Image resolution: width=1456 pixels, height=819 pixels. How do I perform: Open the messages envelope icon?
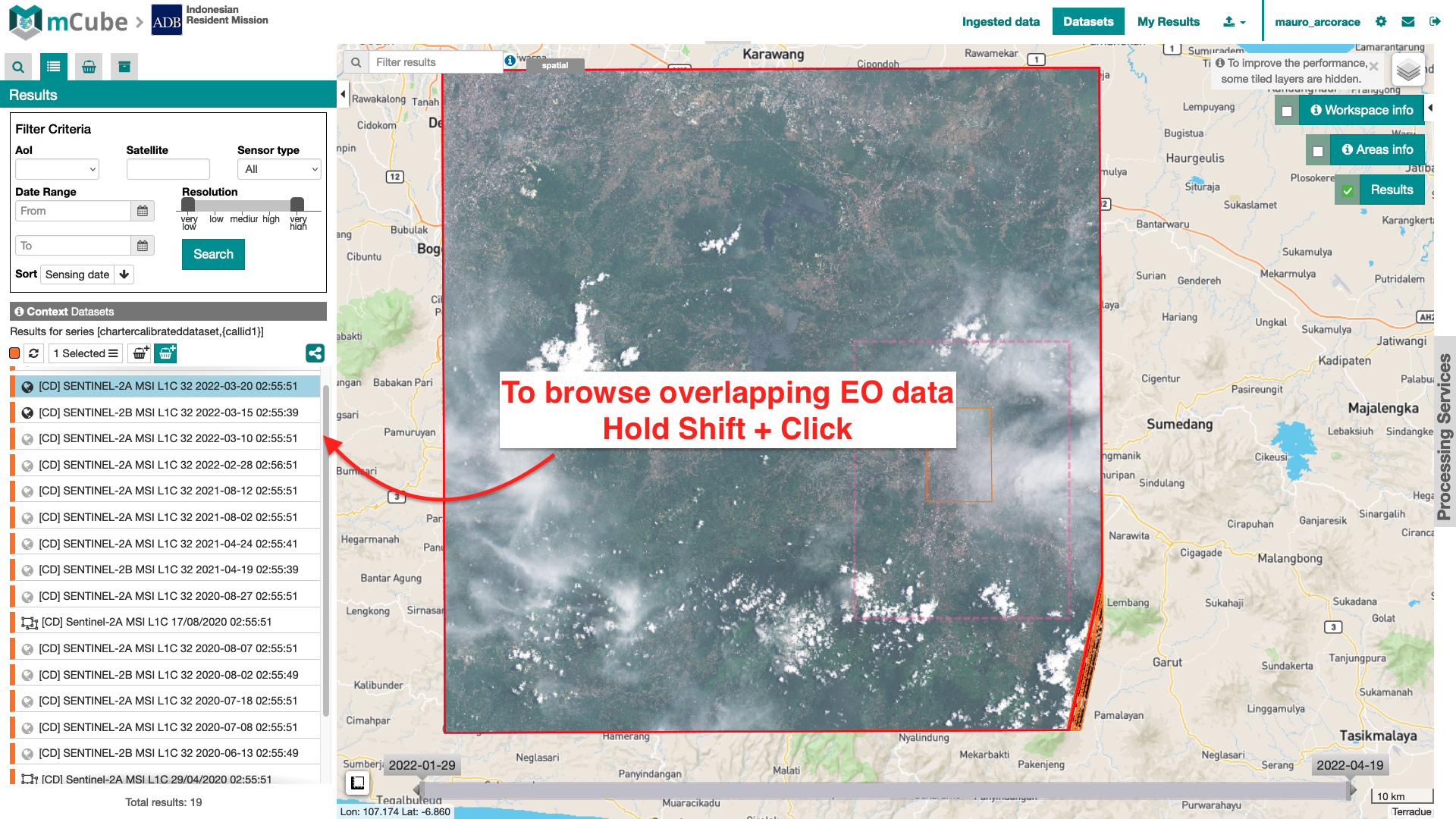[1408, 22]
